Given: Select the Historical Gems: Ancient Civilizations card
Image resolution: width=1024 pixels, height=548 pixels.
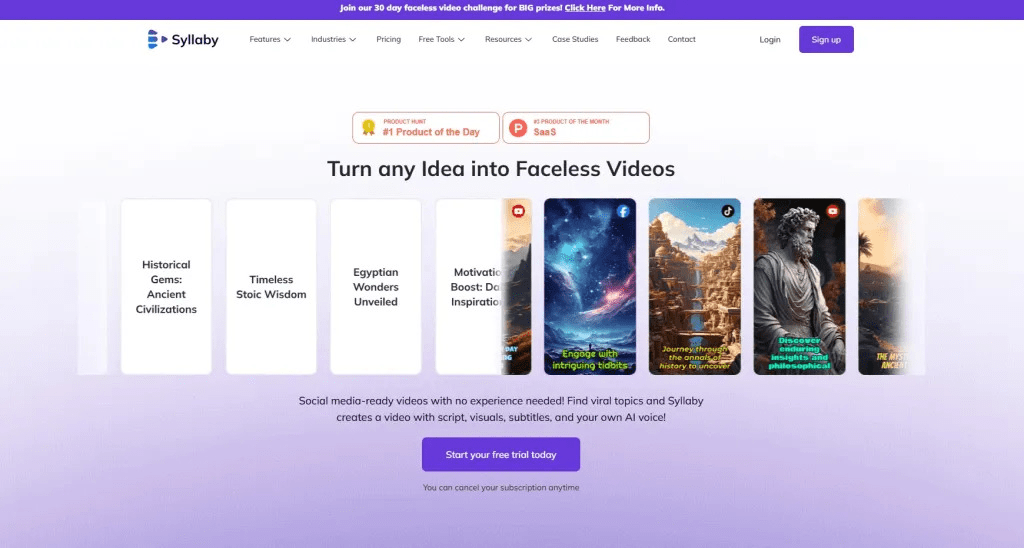Looking at the screenshot, I should tap(166, 287).
